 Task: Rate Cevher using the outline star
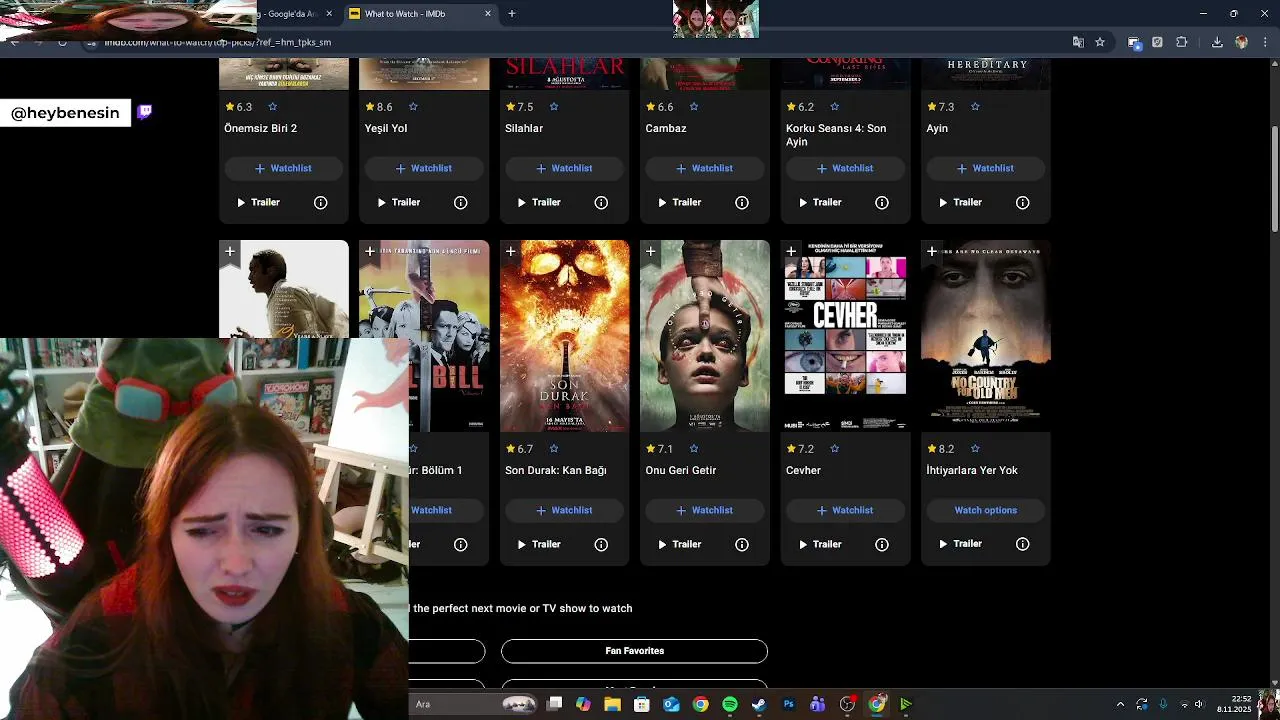[835, 449]
